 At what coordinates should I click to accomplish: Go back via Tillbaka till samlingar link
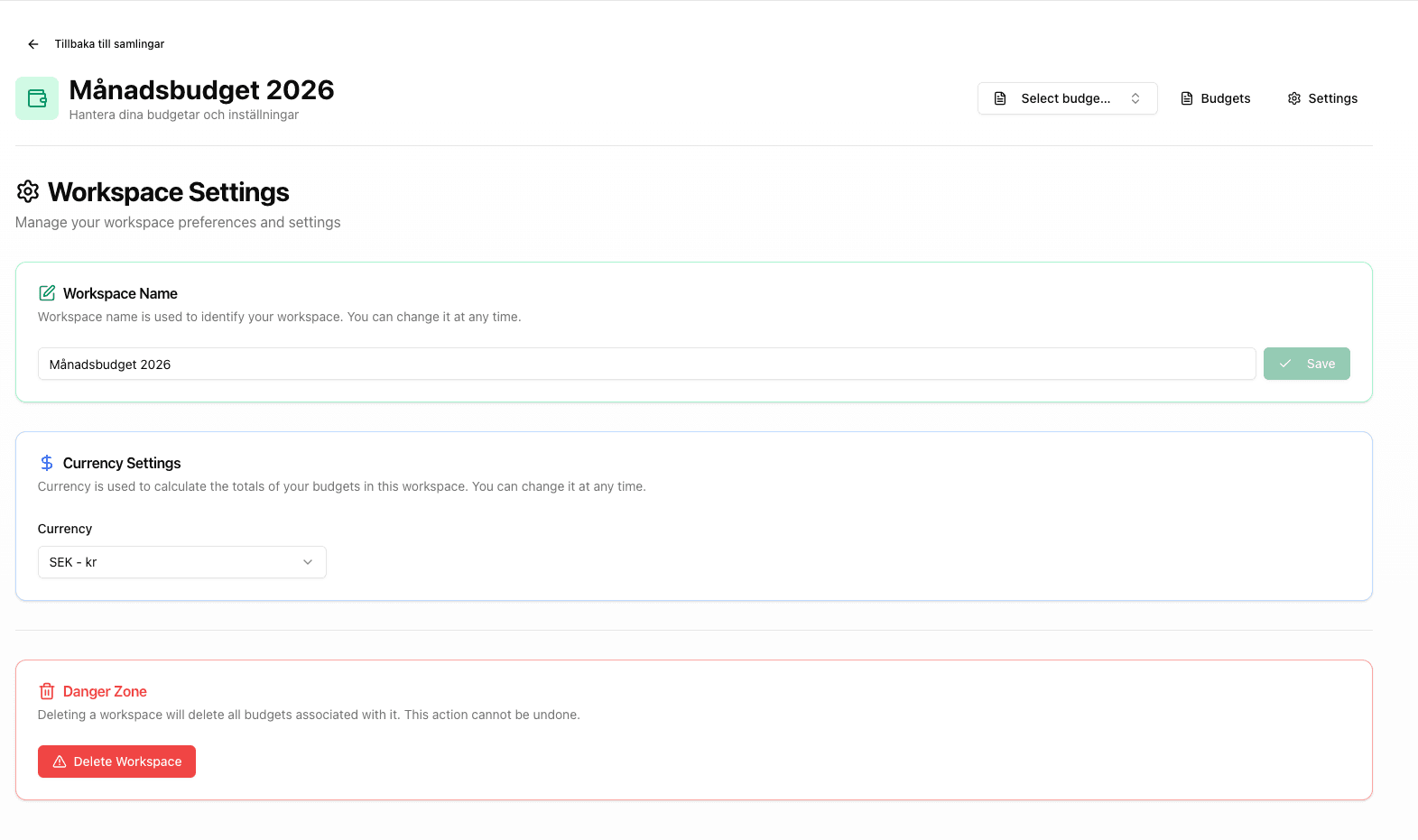109,44
